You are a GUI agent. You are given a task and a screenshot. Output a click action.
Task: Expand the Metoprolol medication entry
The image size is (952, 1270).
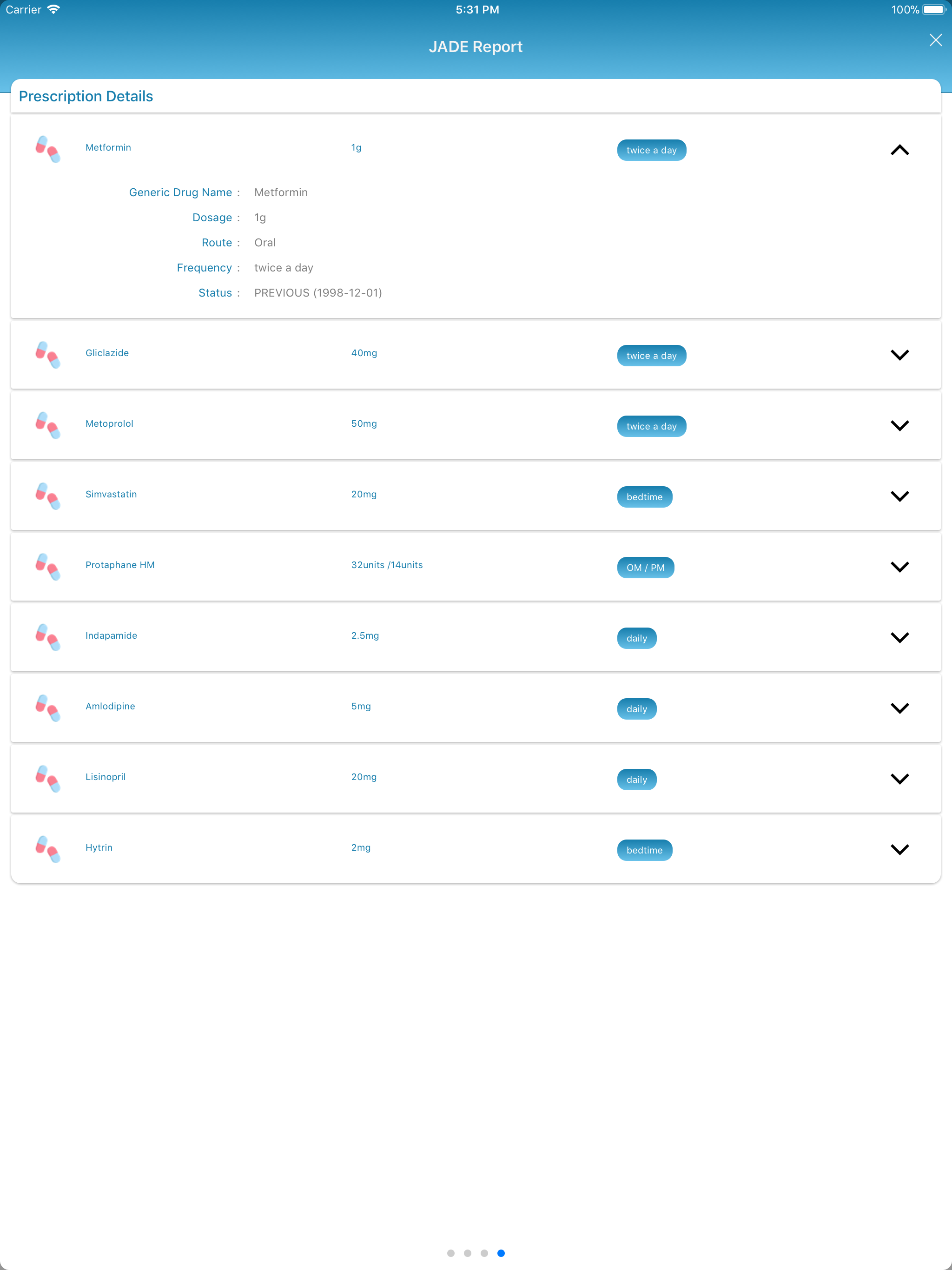click(x=900, y=425)
